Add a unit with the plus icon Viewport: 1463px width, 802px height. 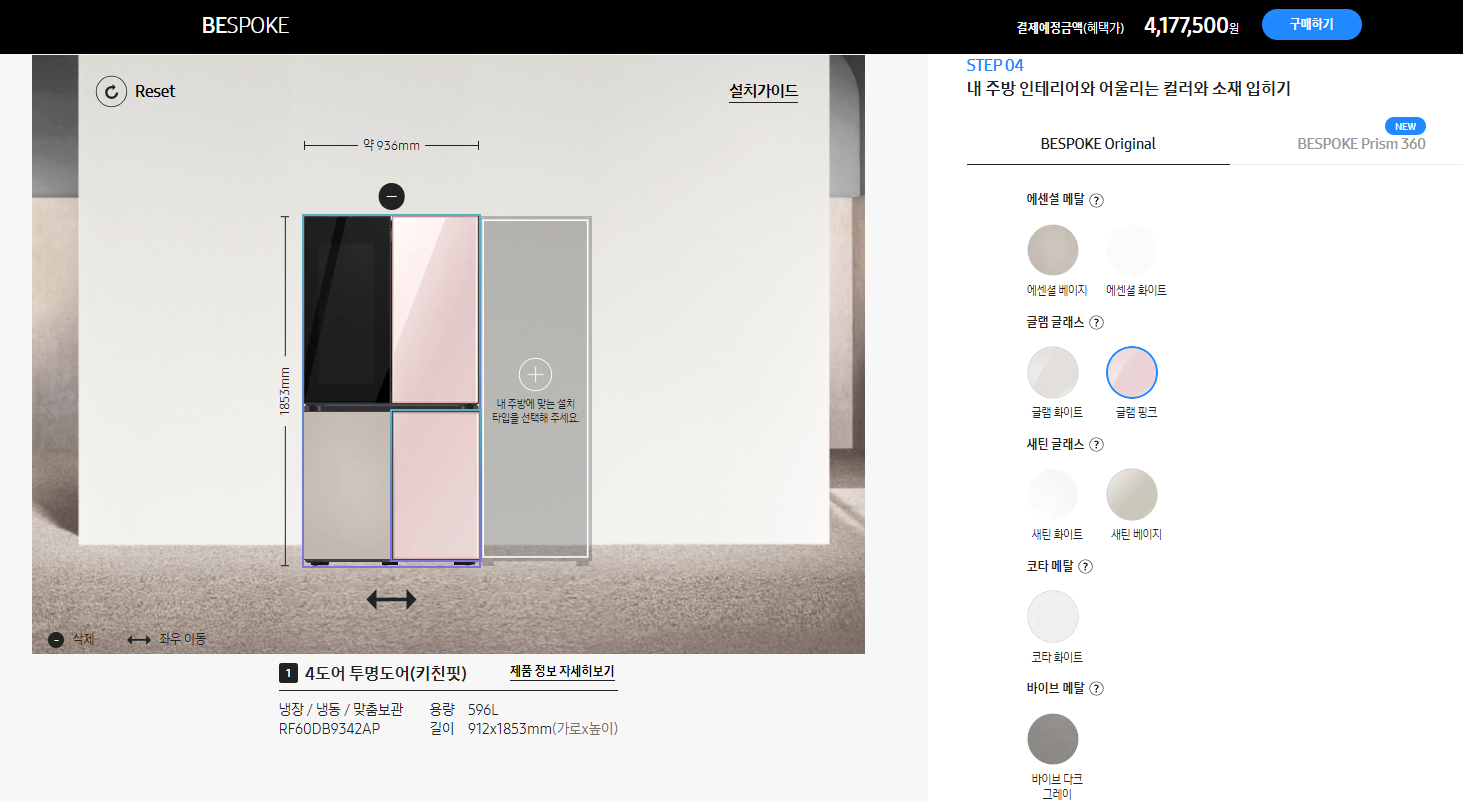pyautogui.click(x=535, y=374)
